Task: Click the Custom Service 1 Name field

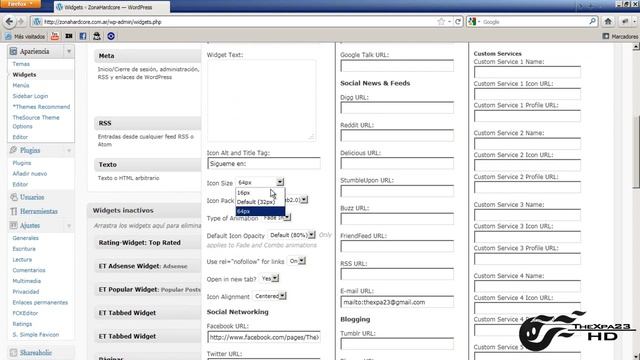Action: pos(527,72)
